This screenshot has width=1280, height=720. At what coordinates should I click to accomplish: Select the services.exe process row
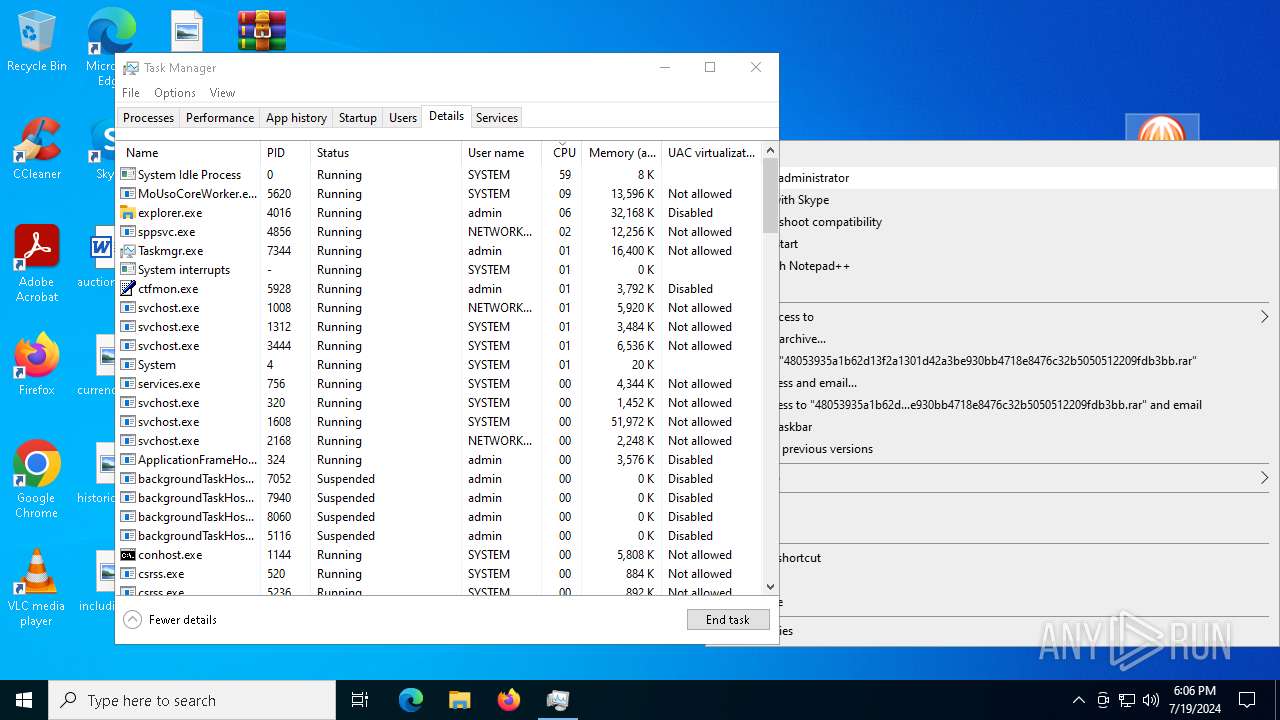(x=439, y=384)
